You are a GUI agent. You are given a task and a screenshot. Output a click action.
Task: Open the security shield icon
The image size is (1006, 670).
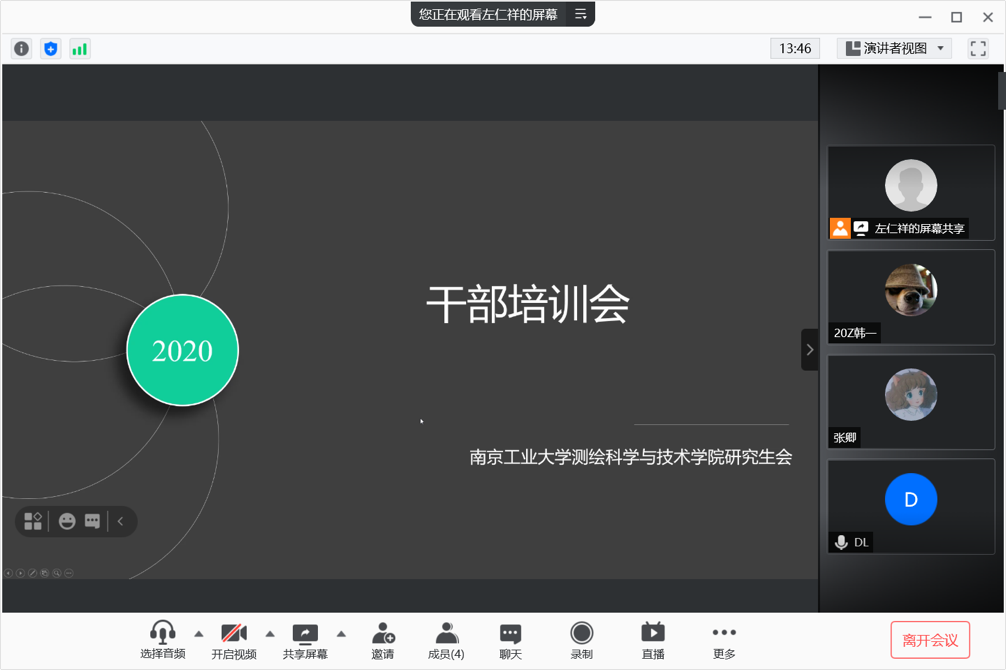(51, 49)
